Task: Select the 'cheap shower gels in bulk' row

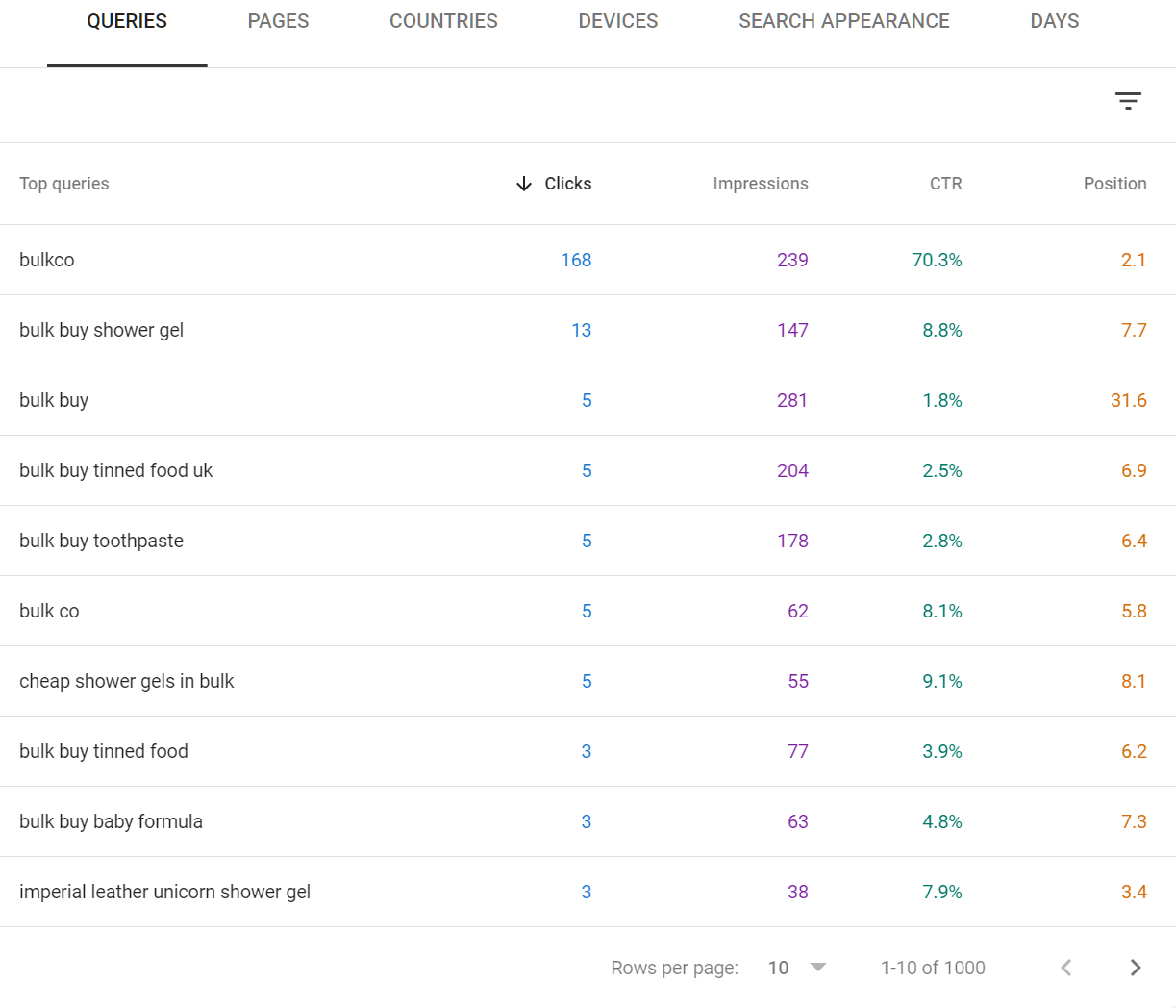Action: (x=127, y=681)
